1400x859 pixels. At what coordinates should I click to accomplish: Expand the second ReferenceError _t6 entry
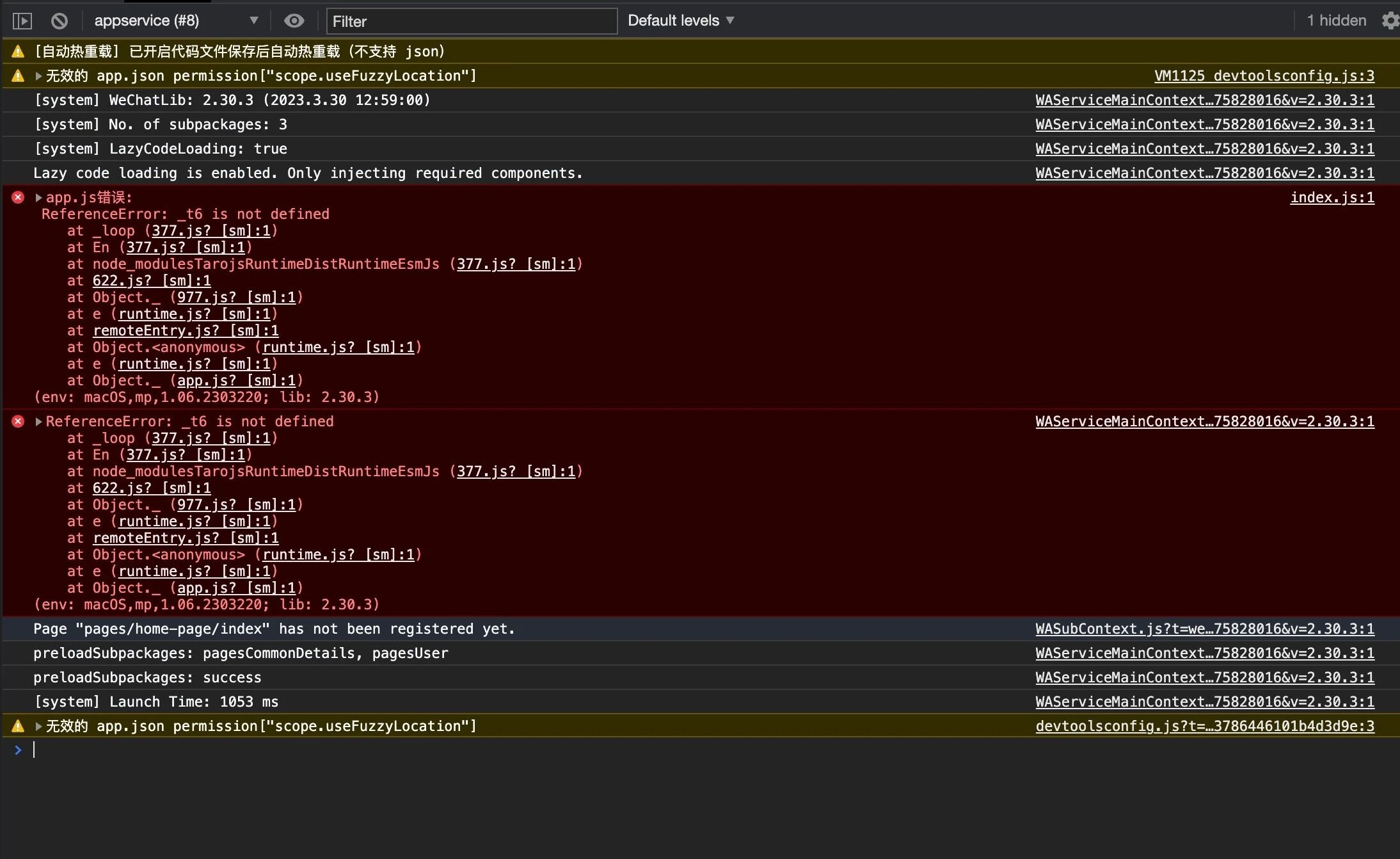click(38, 422)
